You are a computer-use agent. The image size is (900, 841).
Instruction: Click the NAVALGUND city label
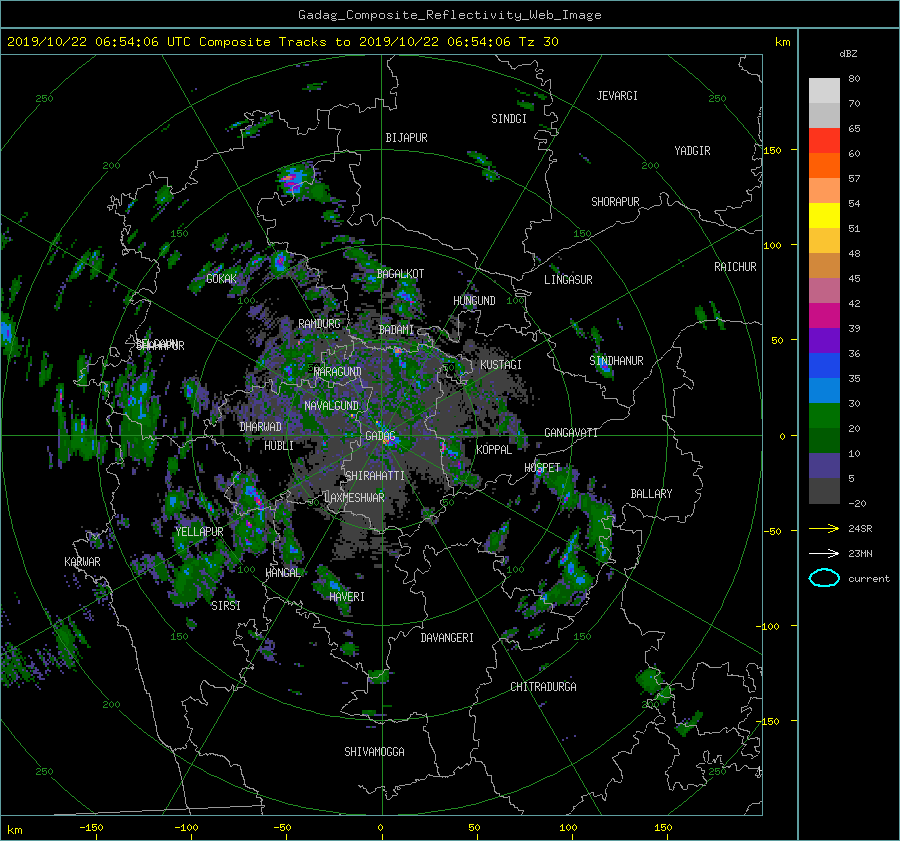tap(331, 406)
